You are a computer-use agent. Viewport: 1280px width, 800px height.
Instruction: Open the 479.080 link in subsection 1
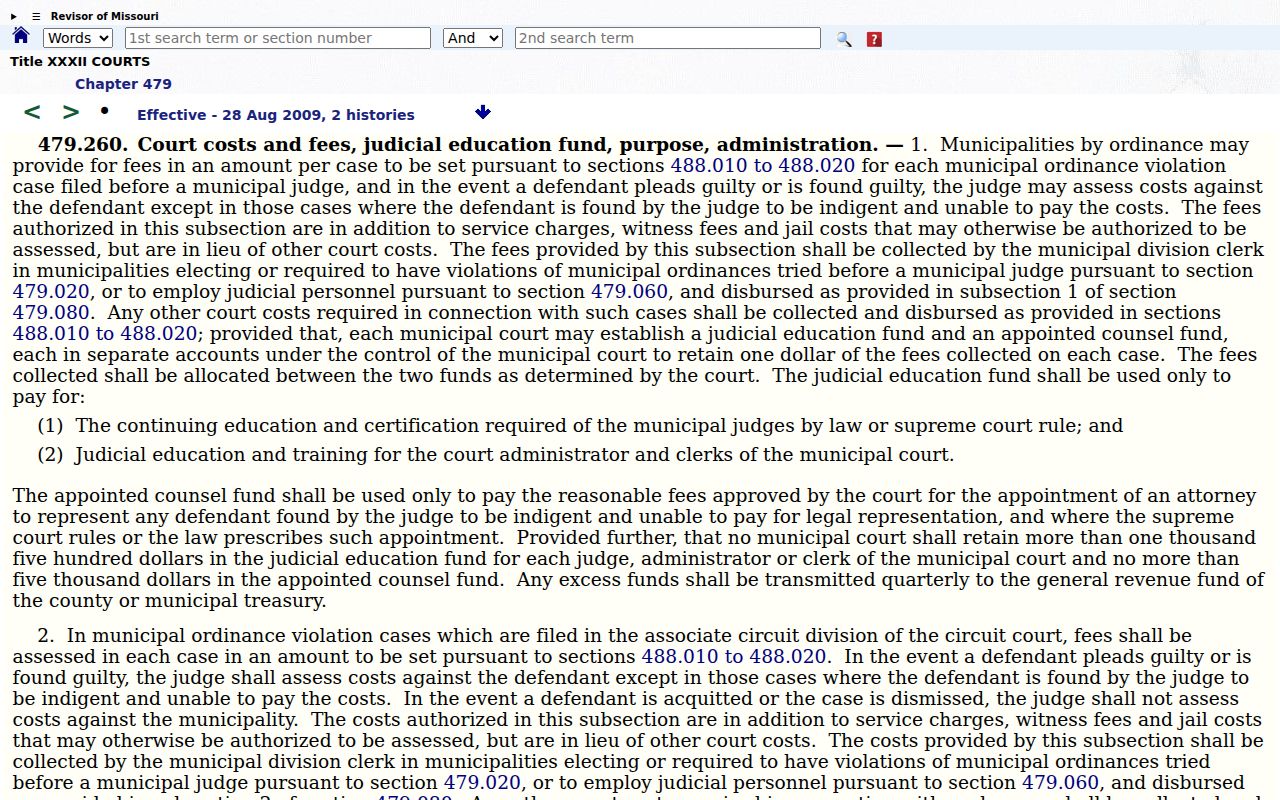51,313
